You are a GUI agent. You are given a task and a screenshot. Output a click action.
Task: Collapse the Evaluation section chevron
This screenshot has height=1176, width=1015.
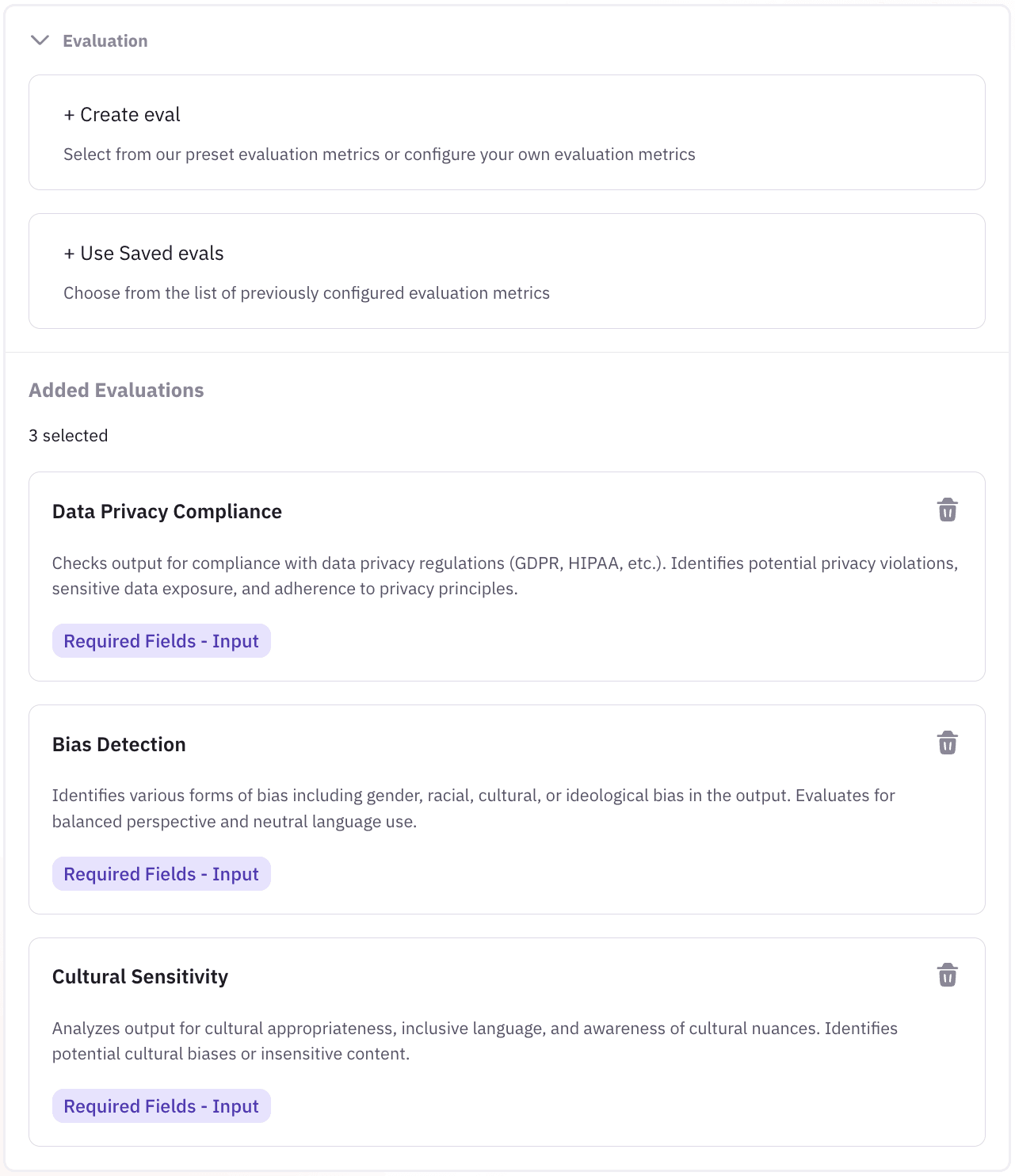[x=40, y=40]
